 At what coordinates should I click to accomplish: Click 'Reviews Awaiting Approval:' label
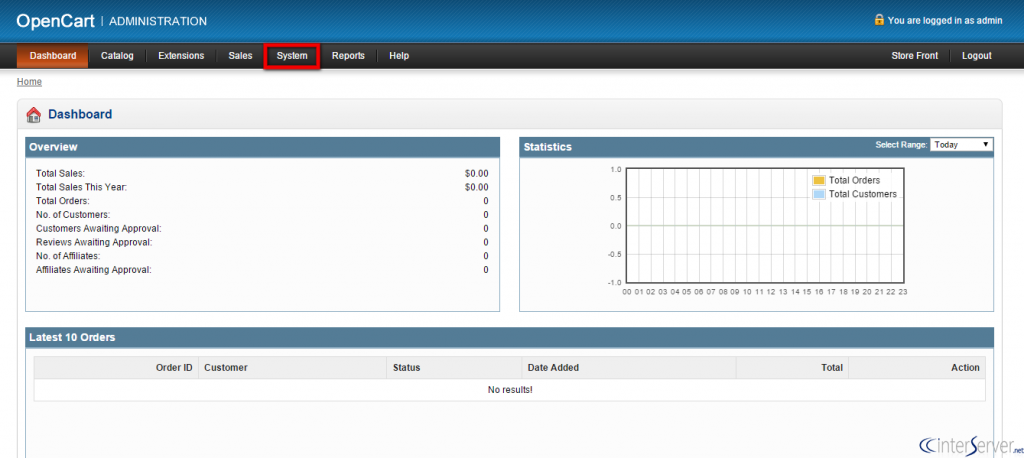pos(94,242)
